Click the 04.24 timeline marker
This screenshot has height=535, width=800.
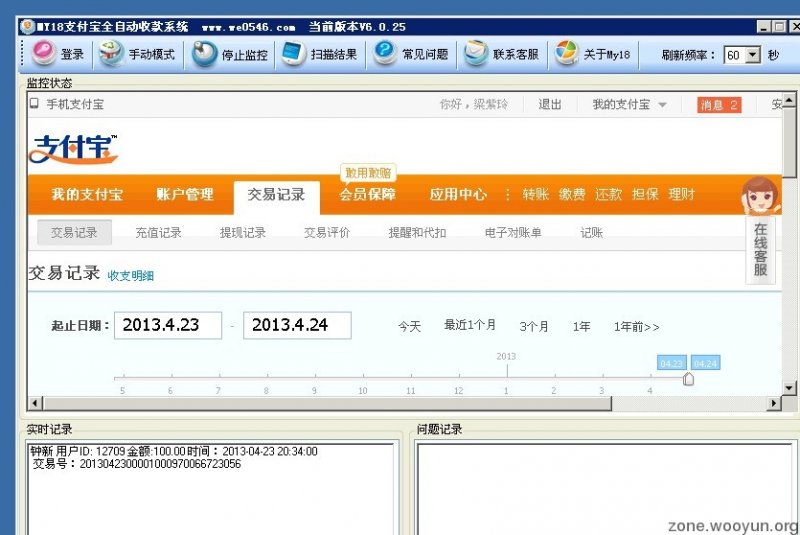pos(706,363)
